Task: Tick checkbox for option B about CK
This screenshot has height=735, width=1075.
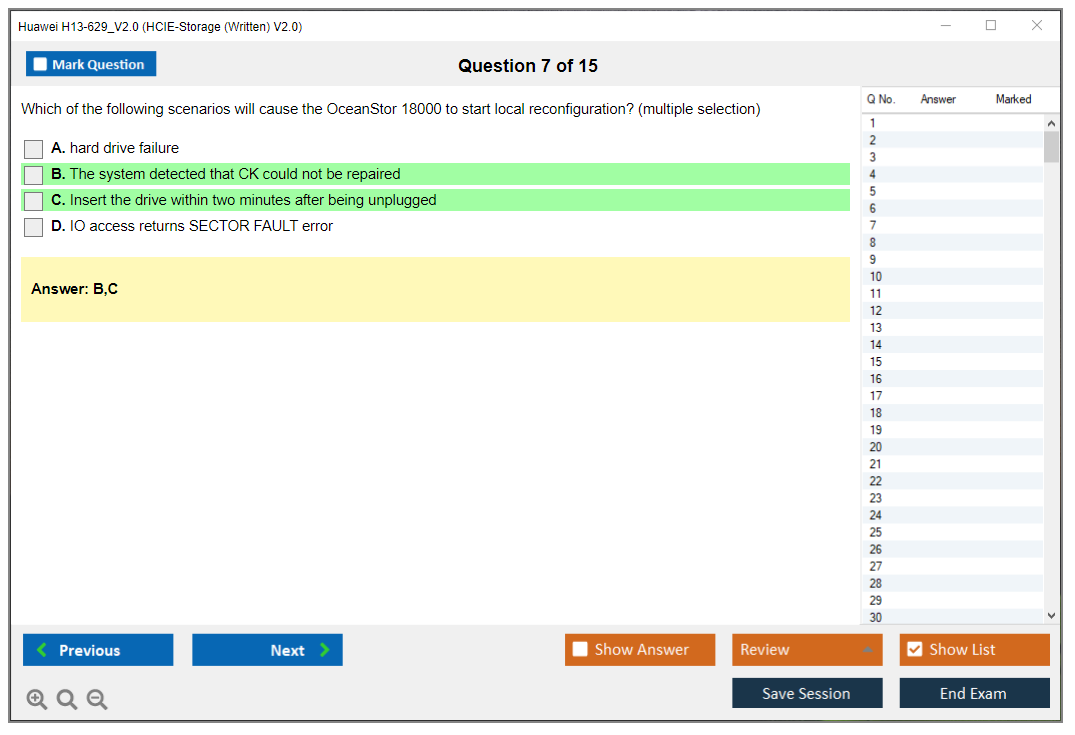Action: pyautogui.click(x=34, y=175)
